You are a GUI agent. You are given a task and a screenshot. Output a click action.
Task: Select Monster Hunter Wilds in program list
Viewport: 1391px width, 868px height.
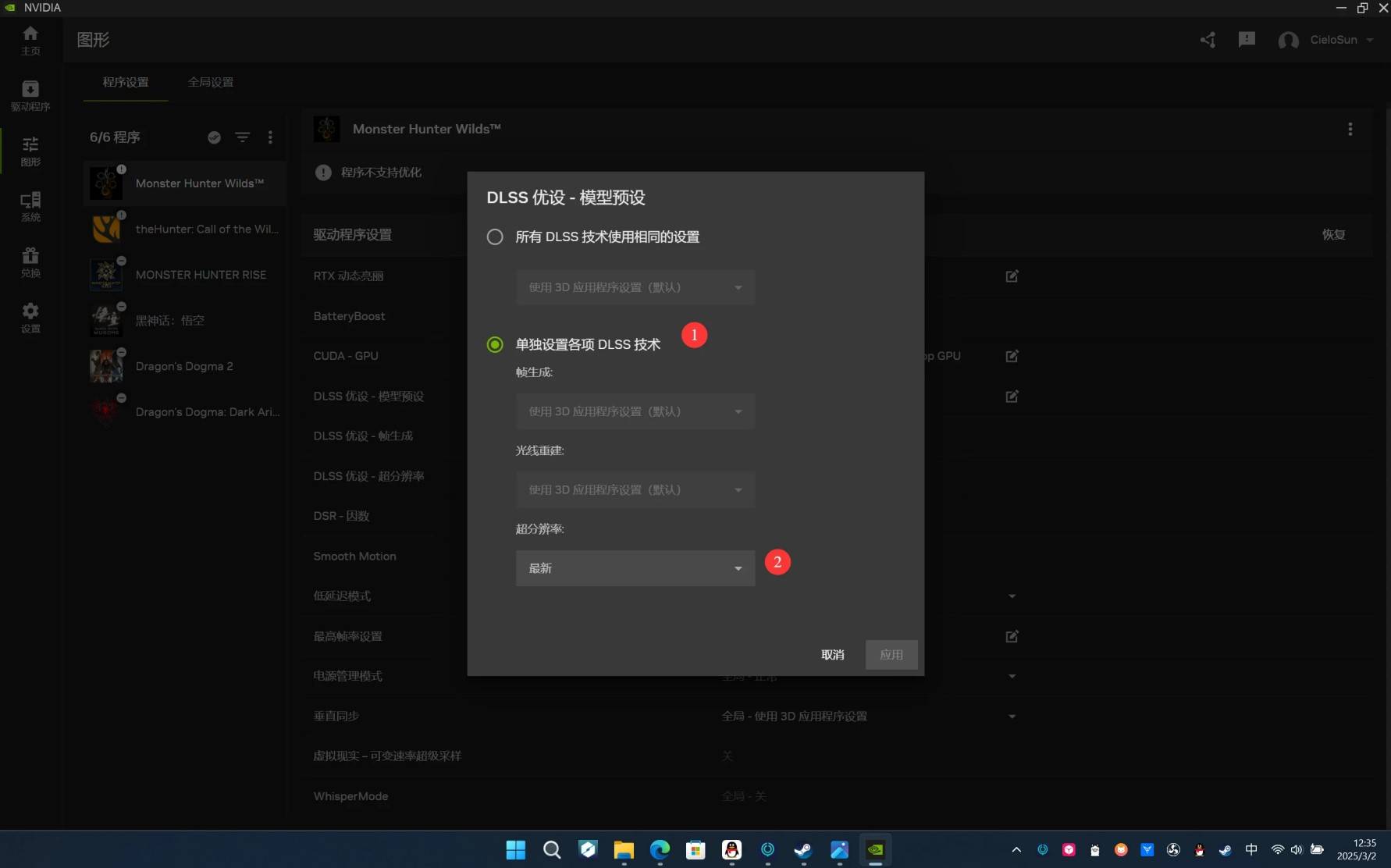click(185, 183)
